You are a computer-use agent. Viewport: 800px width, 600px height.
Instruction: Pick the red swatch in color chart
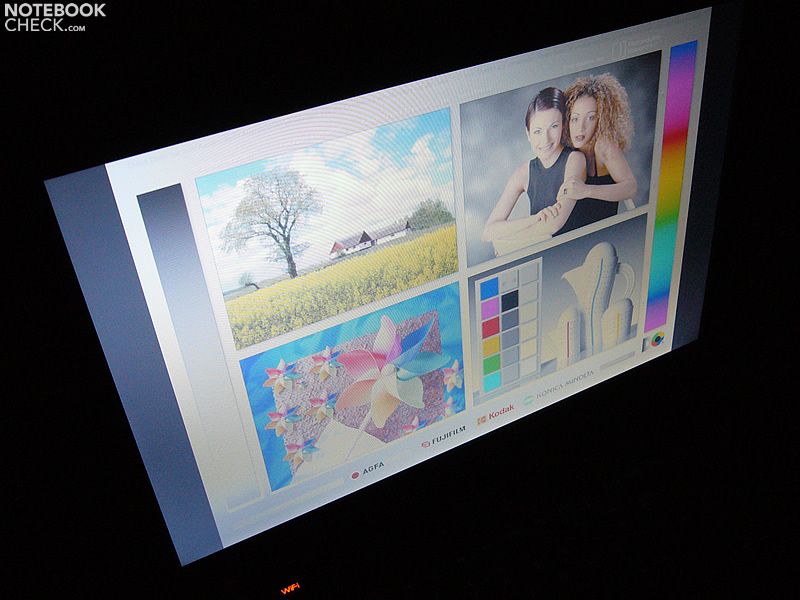tap(491, 328)
